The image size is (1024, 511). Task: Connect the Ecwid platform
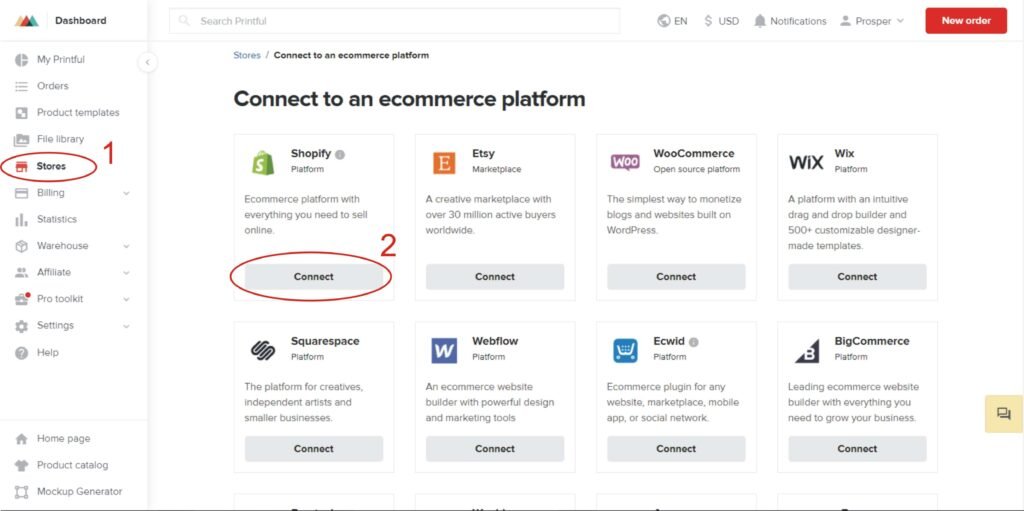pos(676,449)
